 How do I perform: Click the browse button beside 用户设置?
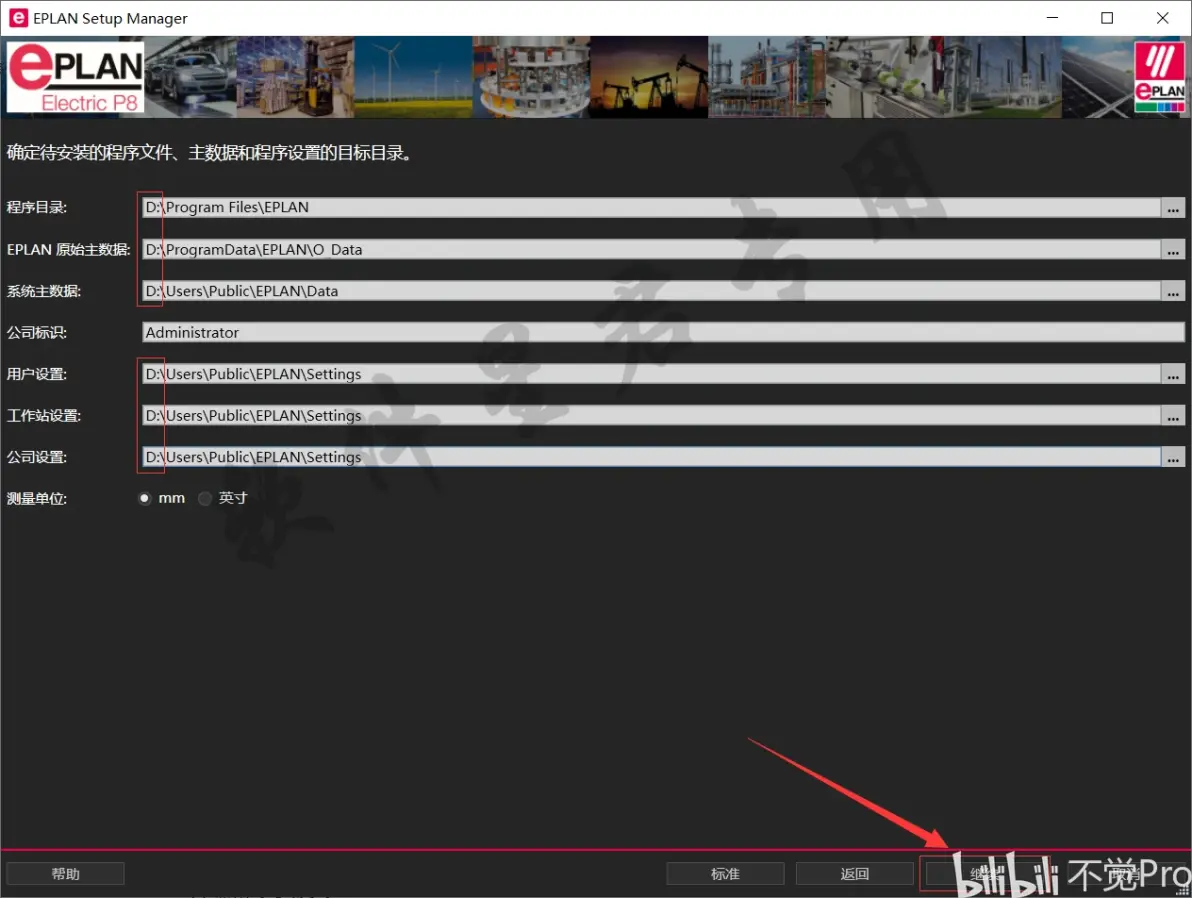point(1173,374)
